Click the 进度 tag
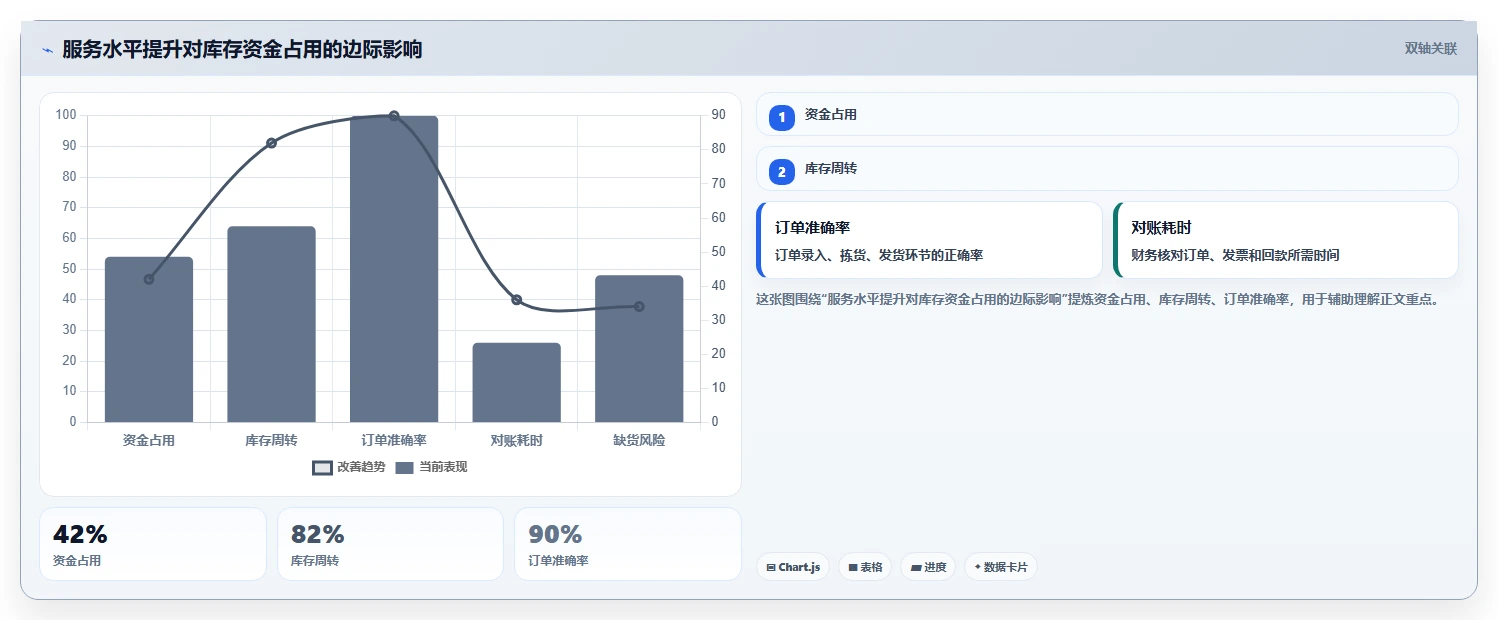The width and height of the screenshot is (1498, 620). (x=928, y=567)
